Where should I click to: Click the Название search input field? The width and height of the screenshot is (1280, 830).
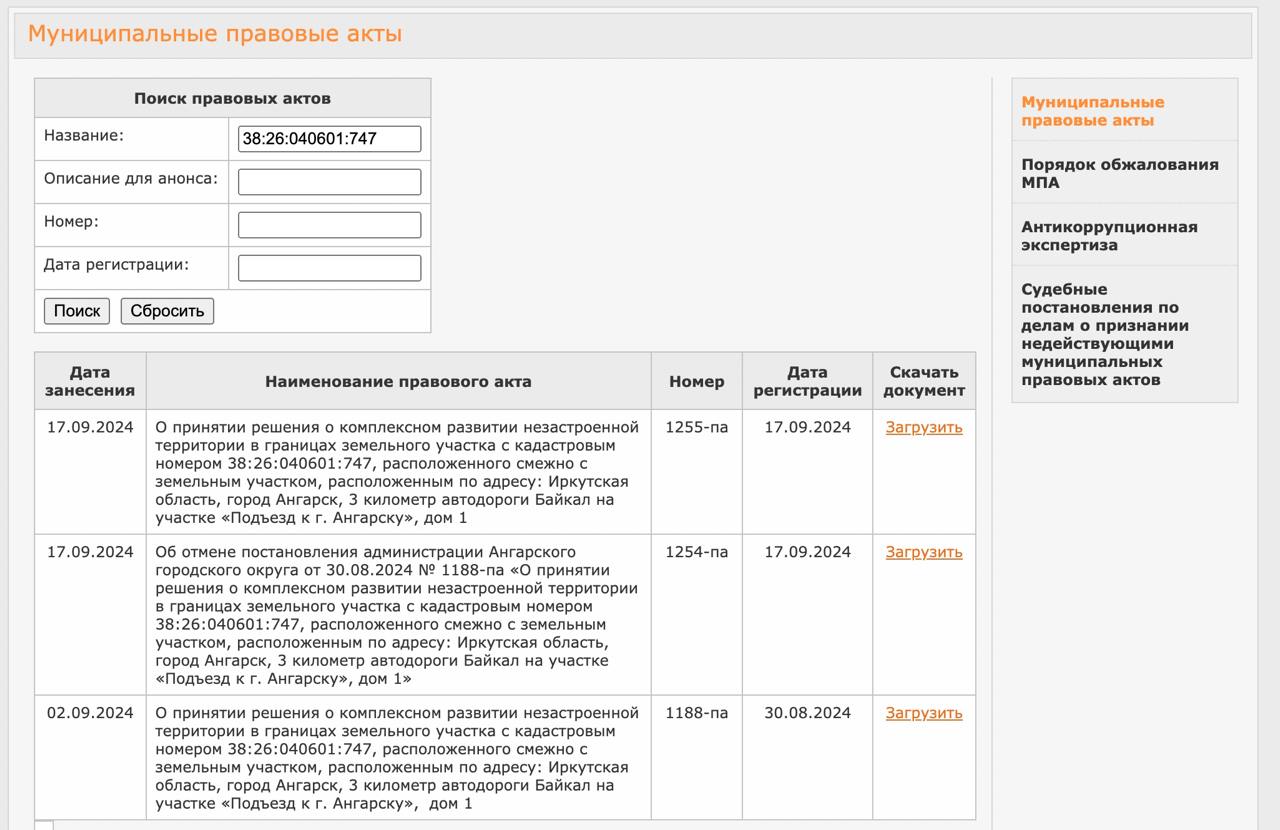pyautogui.click(x=329, y=139)
